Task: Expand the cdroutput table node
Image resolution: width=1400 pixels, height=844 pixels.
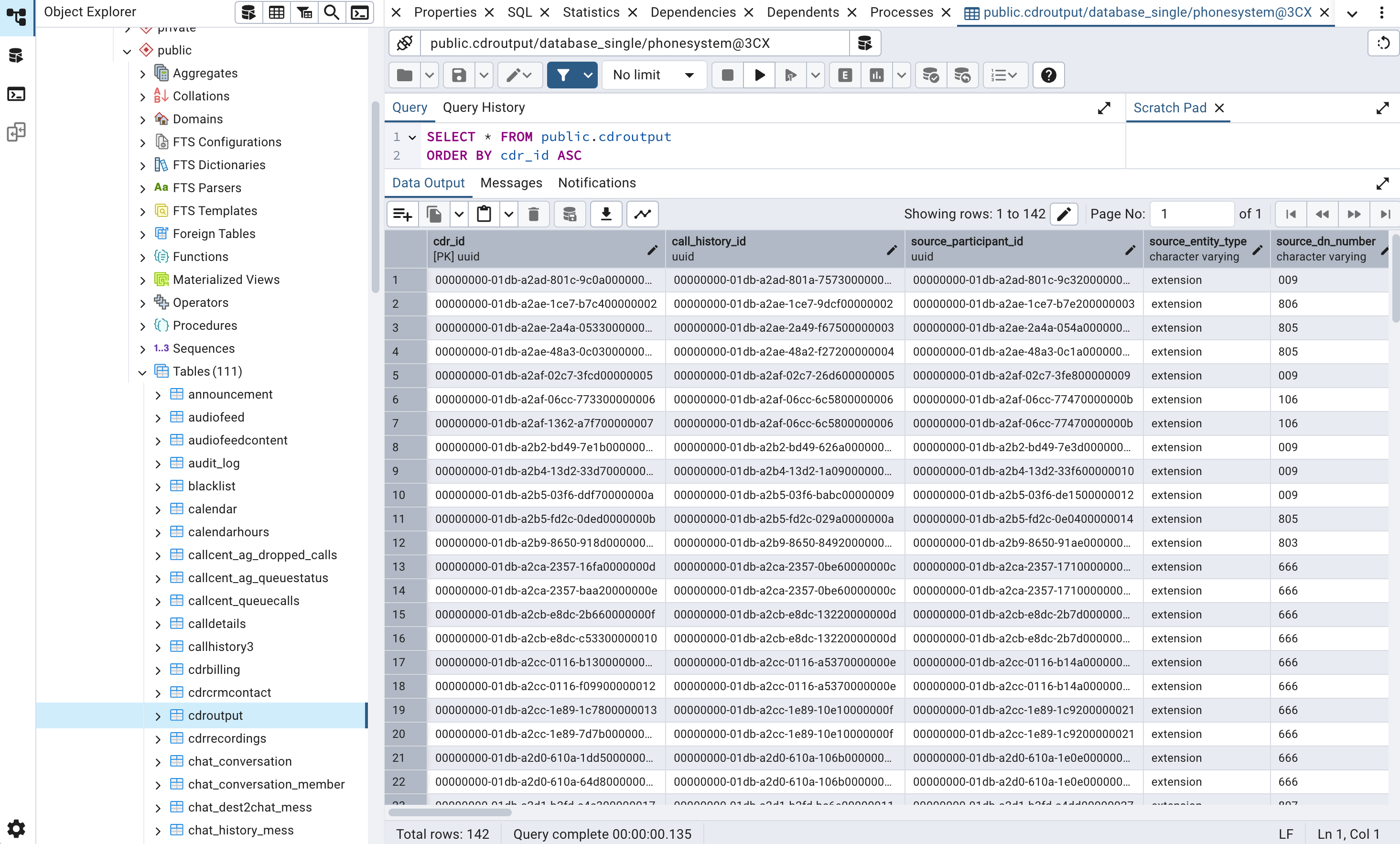Action: pos(158,716)
